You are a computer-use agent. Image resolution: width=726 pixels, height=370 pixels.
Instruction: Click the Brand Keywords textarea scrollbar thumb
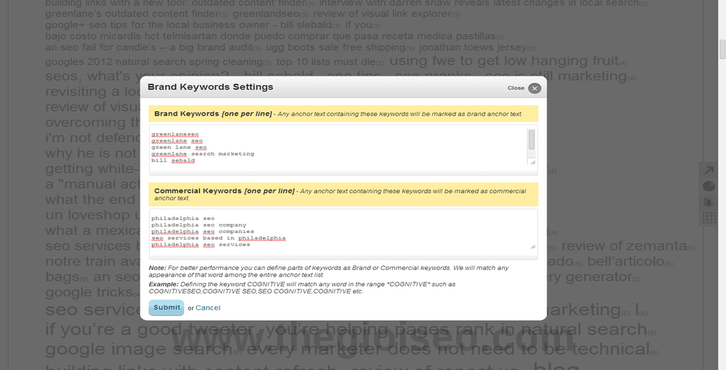(x=532, y=139)
